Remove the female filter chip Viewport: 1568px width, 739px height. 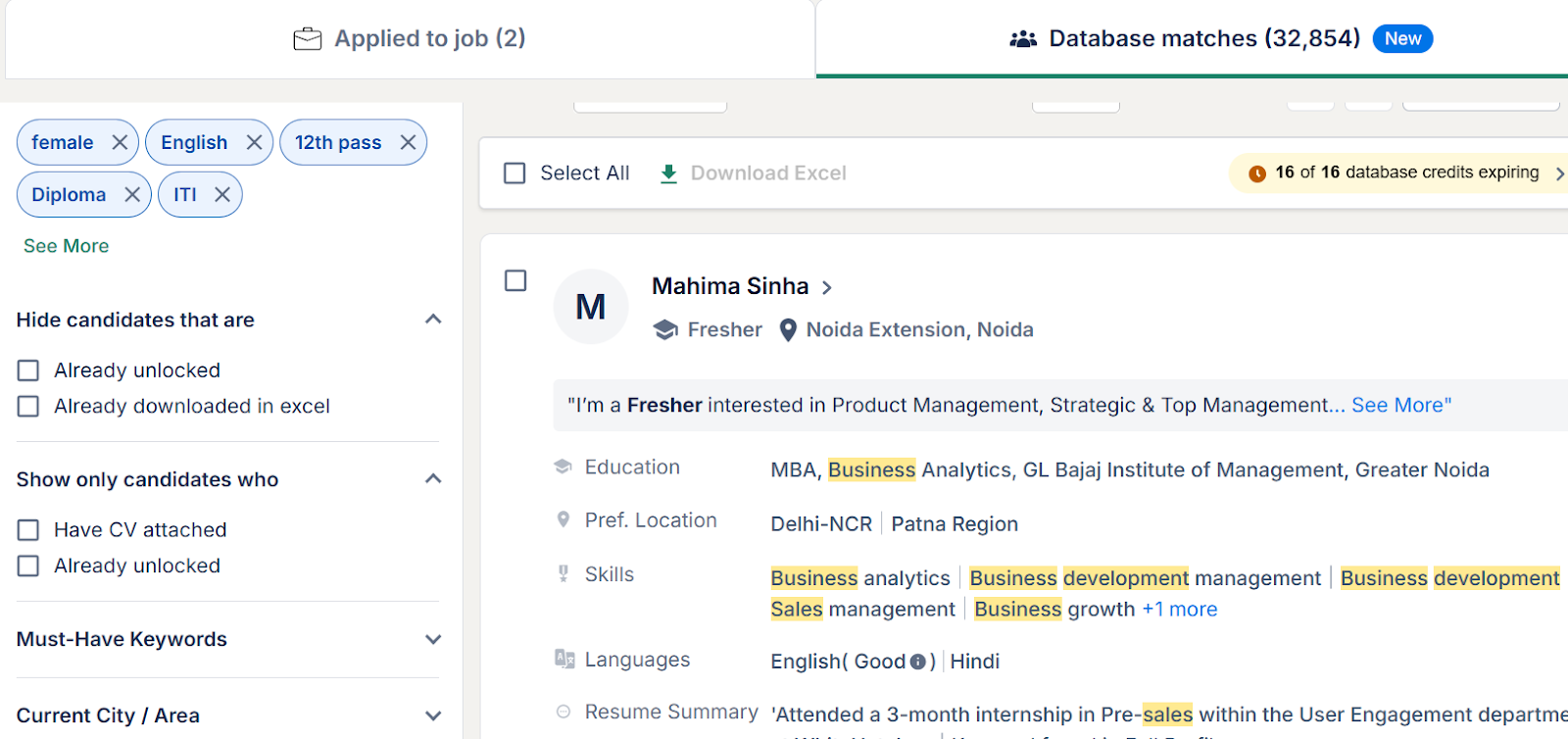pyautogui.click(x=120, y=143)
